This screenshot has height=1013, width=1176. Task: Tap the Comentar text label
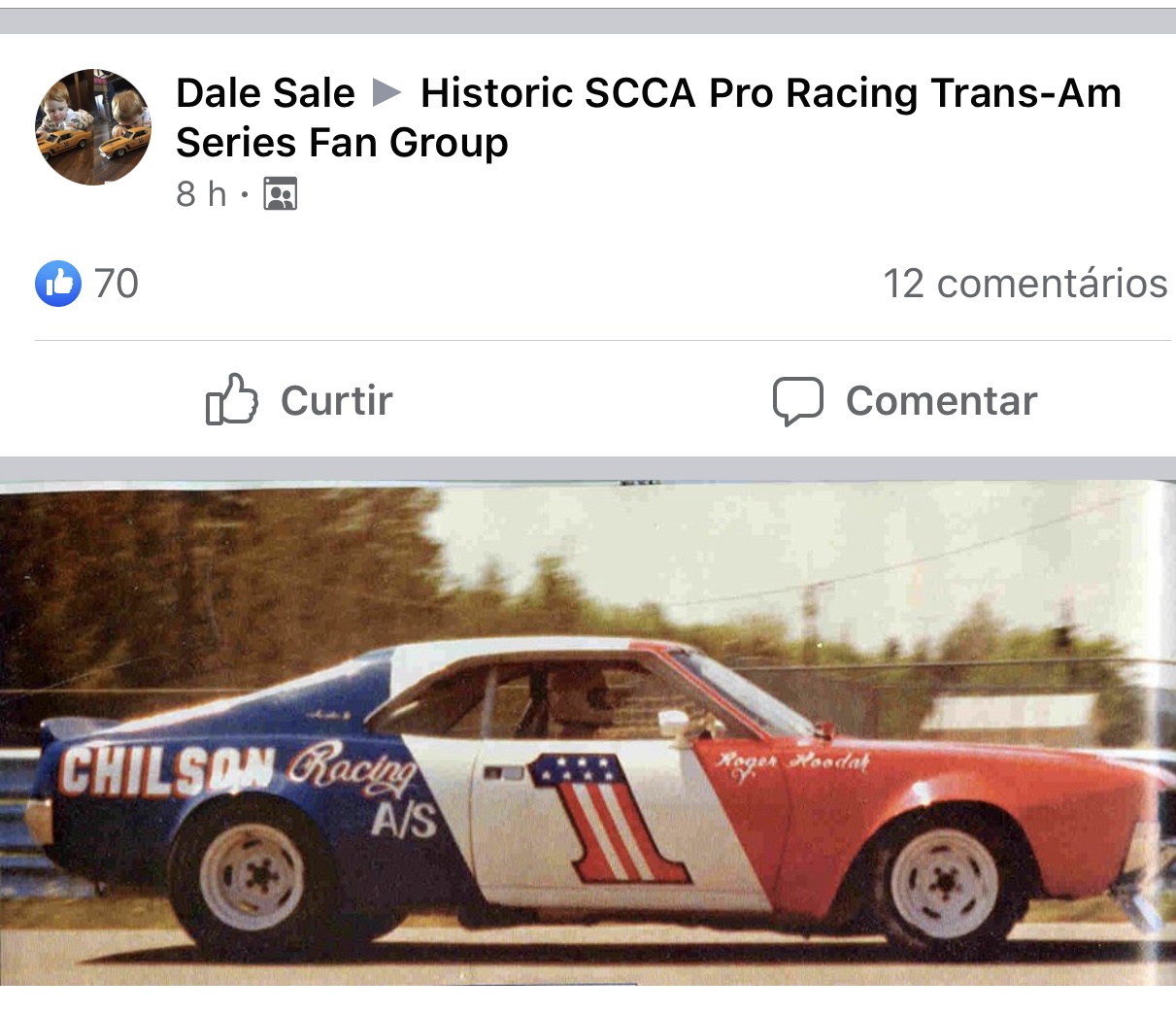pos(941,400)
